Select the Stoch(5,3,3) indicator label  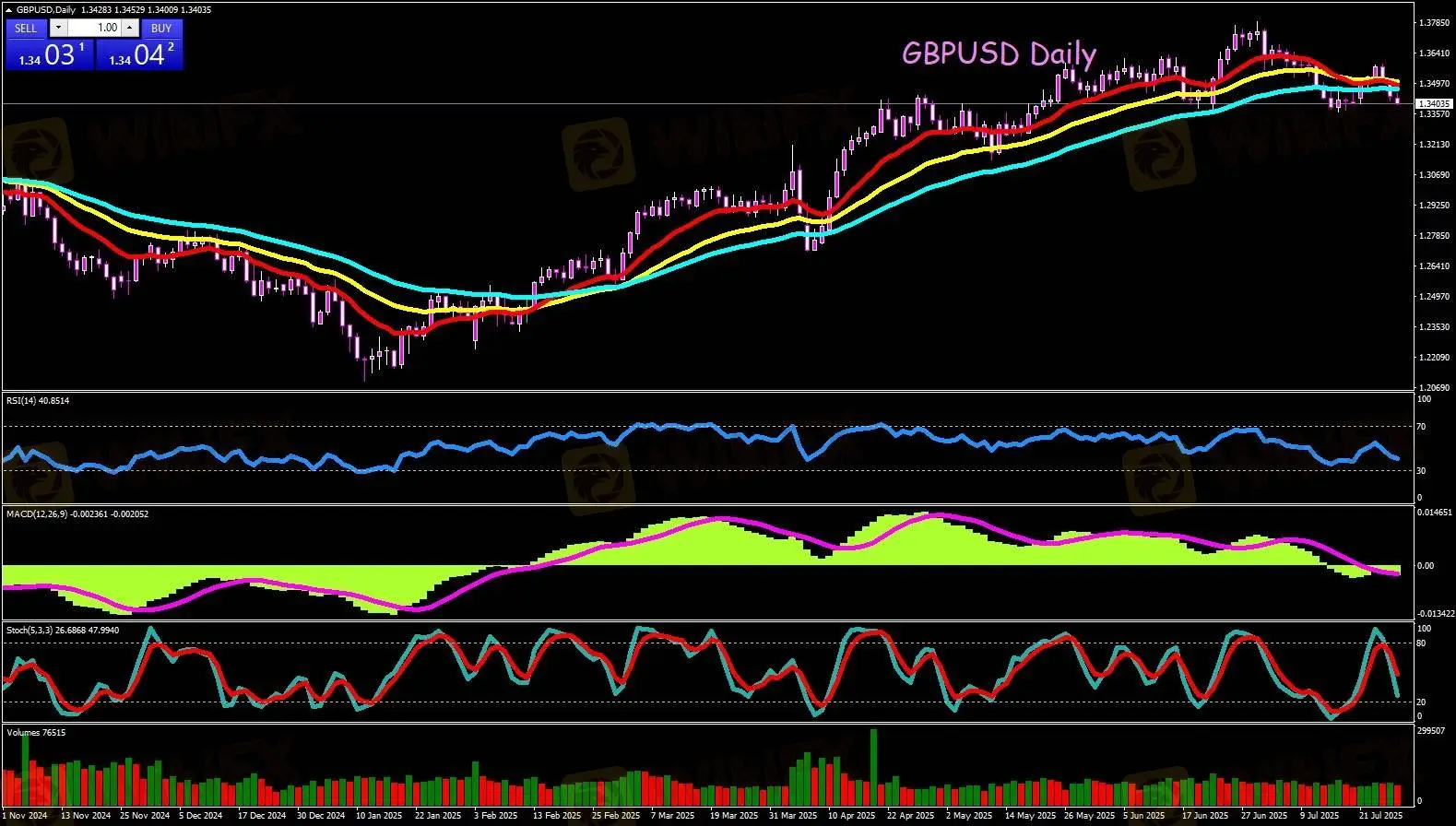point(63,630)
